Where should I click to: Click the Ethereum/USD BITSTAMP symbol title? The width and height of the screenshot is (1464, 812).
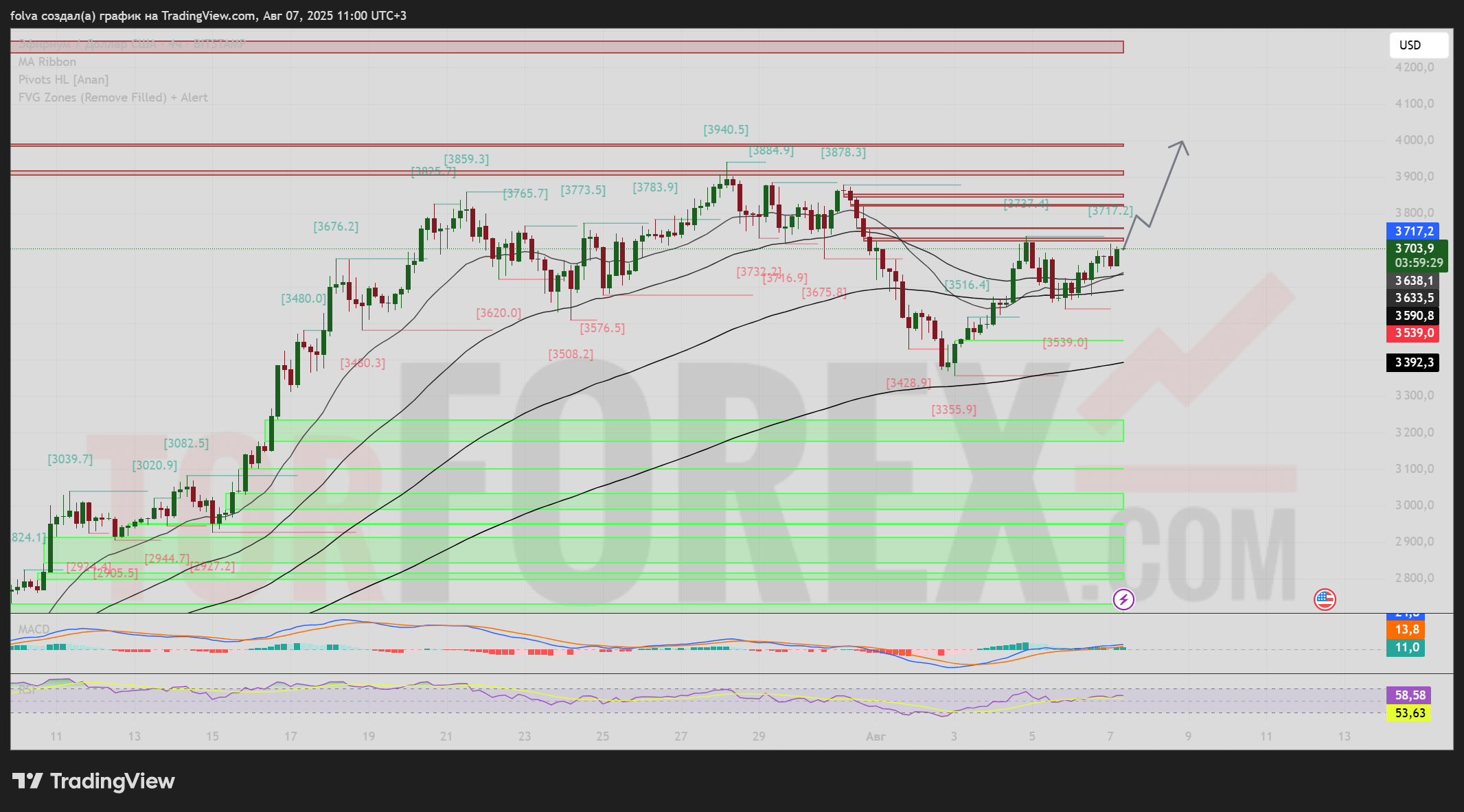coord(130,44)
